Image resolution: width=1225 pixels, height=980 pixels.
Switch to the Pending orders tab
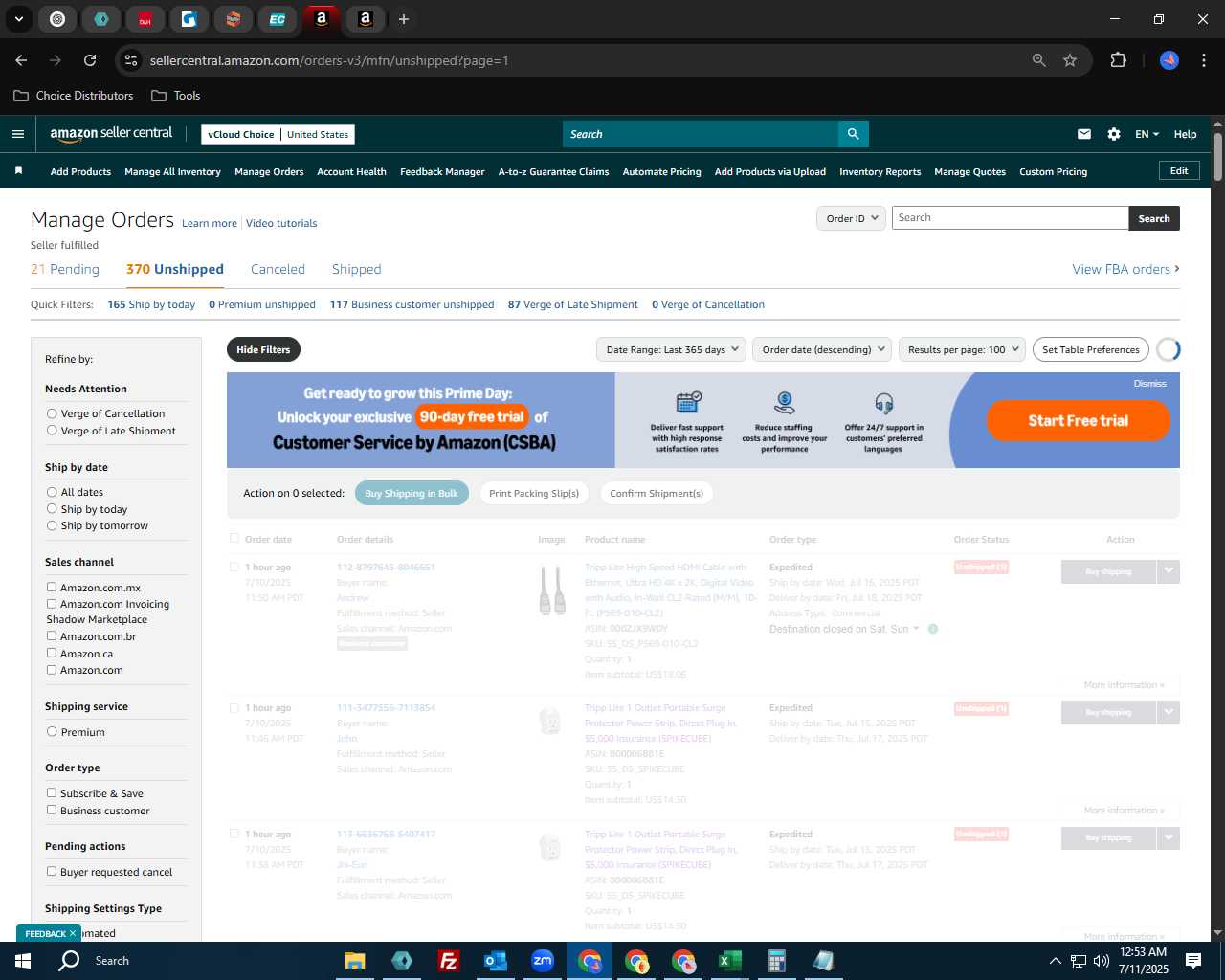pyautogui.click(x=65, y=269)
